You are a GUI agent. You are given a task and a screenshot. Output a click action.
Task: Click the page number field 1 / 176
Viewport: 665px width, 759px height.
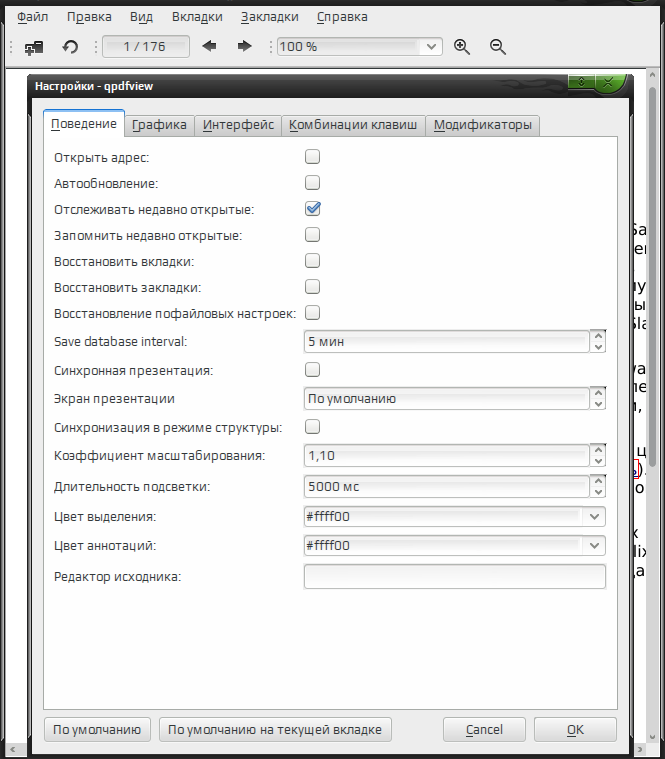point(146,46)
